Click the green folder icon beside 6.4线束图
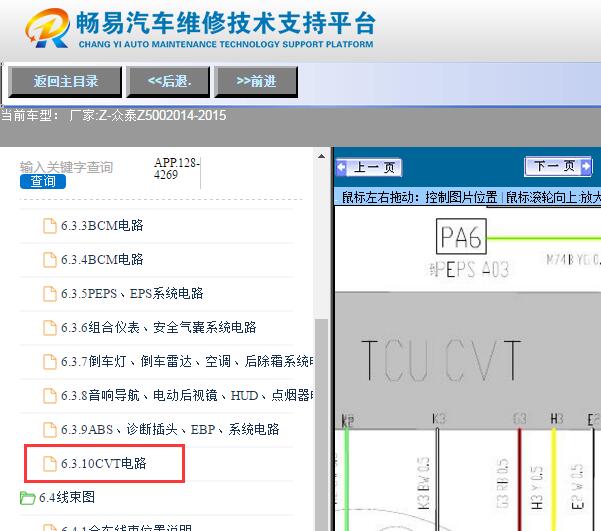Screen dimensions: 601x531 [x=28, y=498]
